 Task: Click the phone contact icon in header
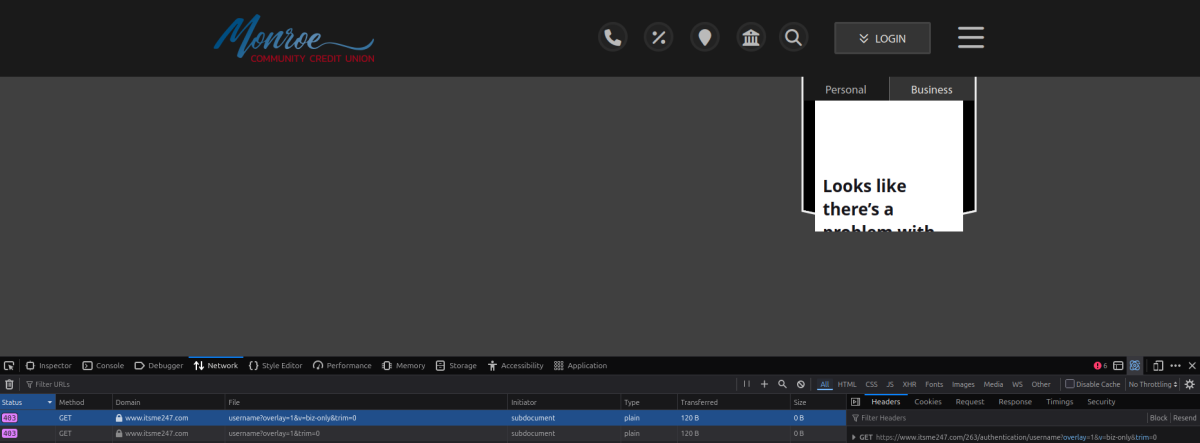613,38
